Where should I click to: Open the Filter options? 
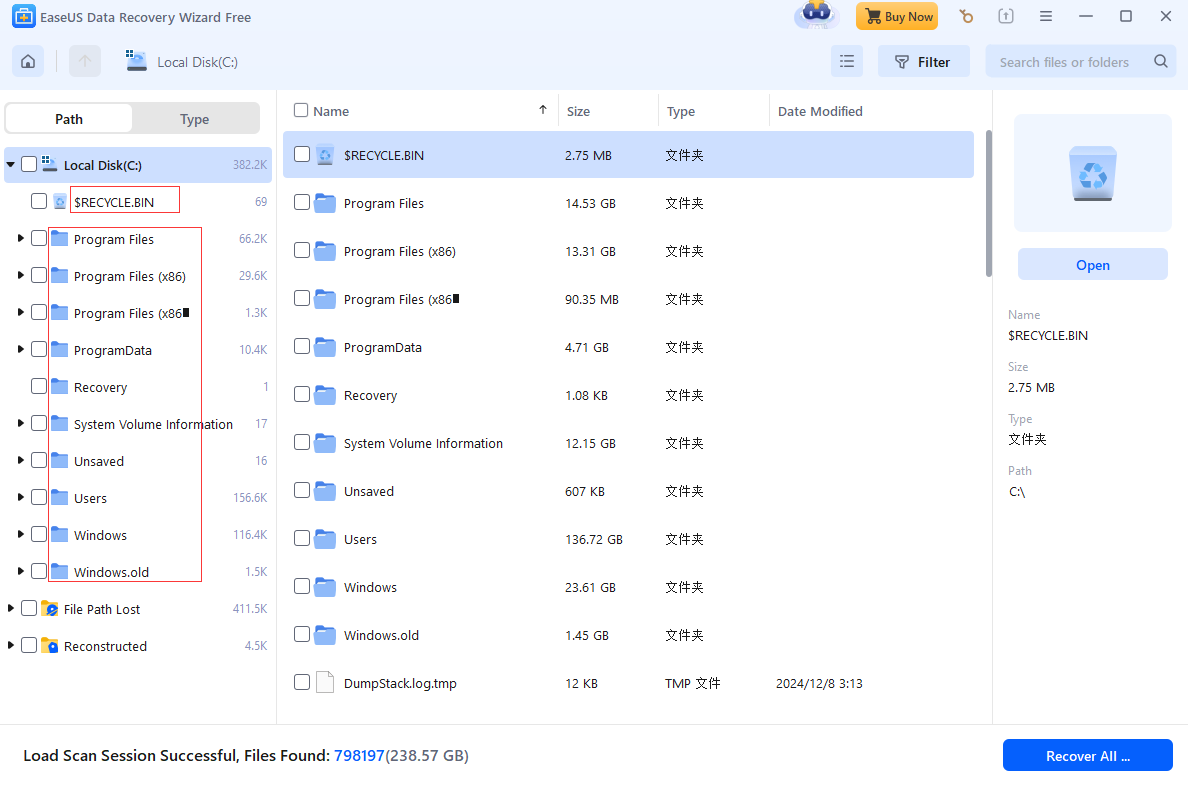924,61
